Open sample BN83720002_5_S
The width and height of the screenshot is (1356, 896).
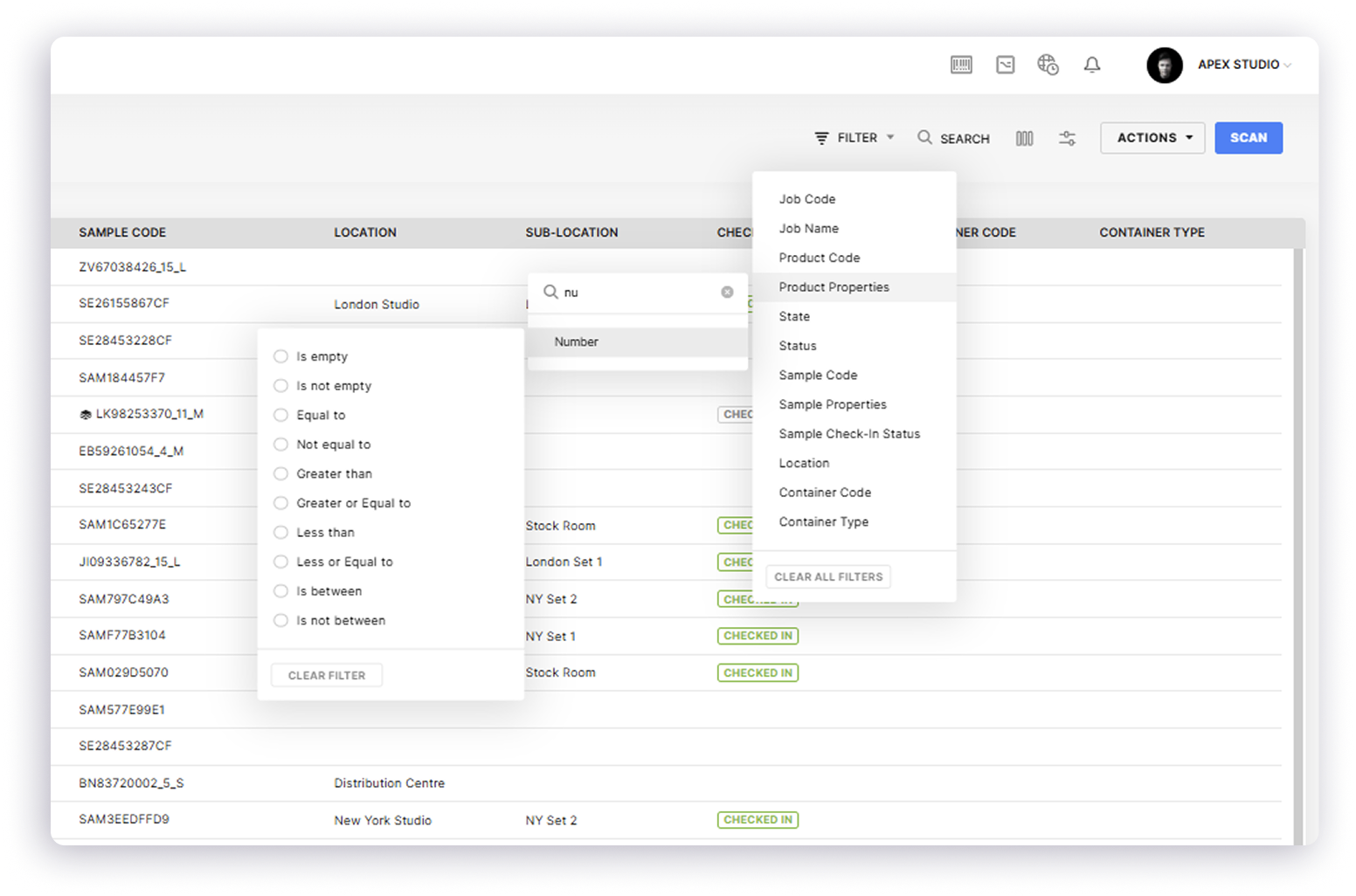131,783
